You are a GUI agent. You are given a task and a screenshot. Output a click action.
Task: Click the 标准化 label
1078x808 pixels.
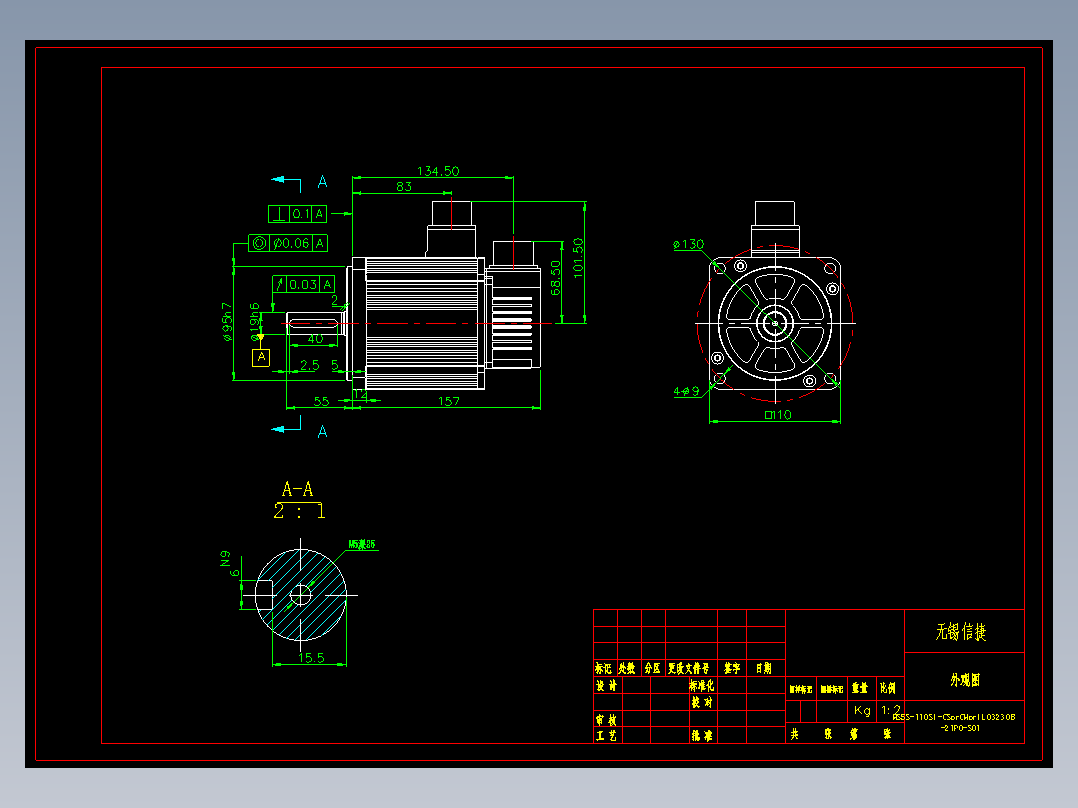702,686
